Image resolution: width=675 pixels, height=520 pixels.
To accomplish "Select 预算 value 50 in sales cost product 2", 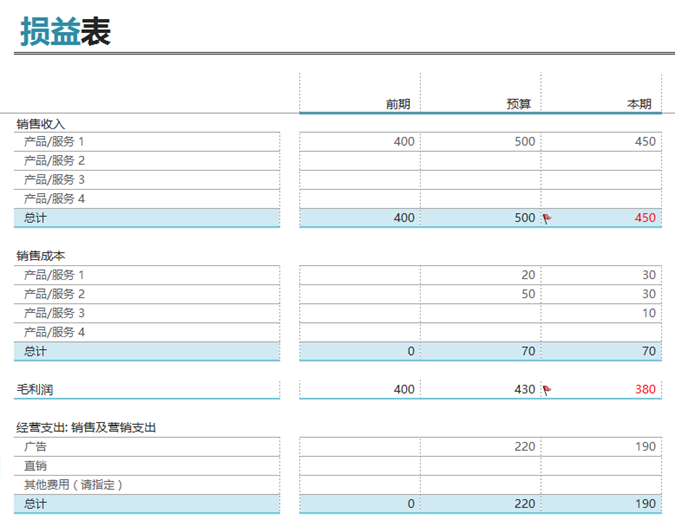I will [x=528, y=294].
